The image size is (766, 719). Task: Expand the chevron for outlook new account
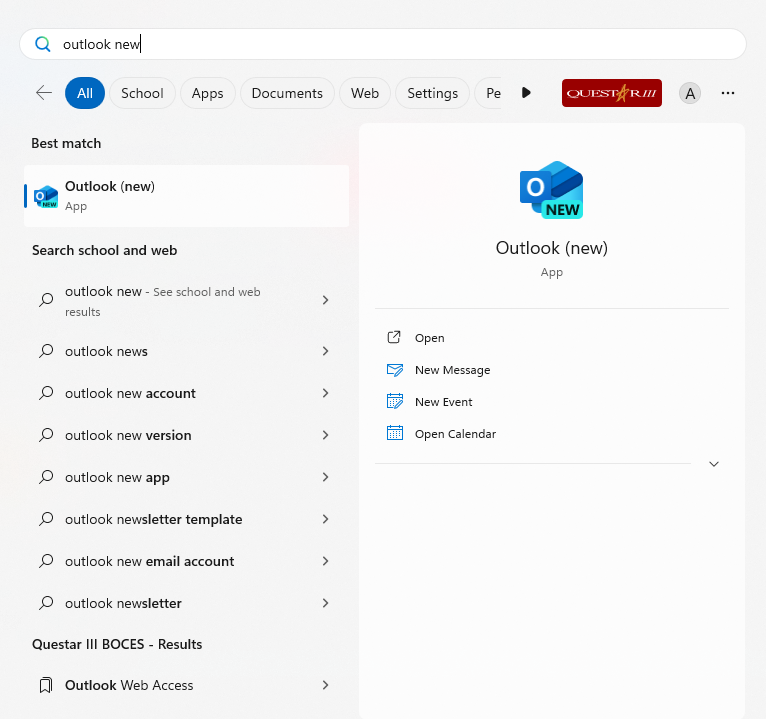pos(325,393)
